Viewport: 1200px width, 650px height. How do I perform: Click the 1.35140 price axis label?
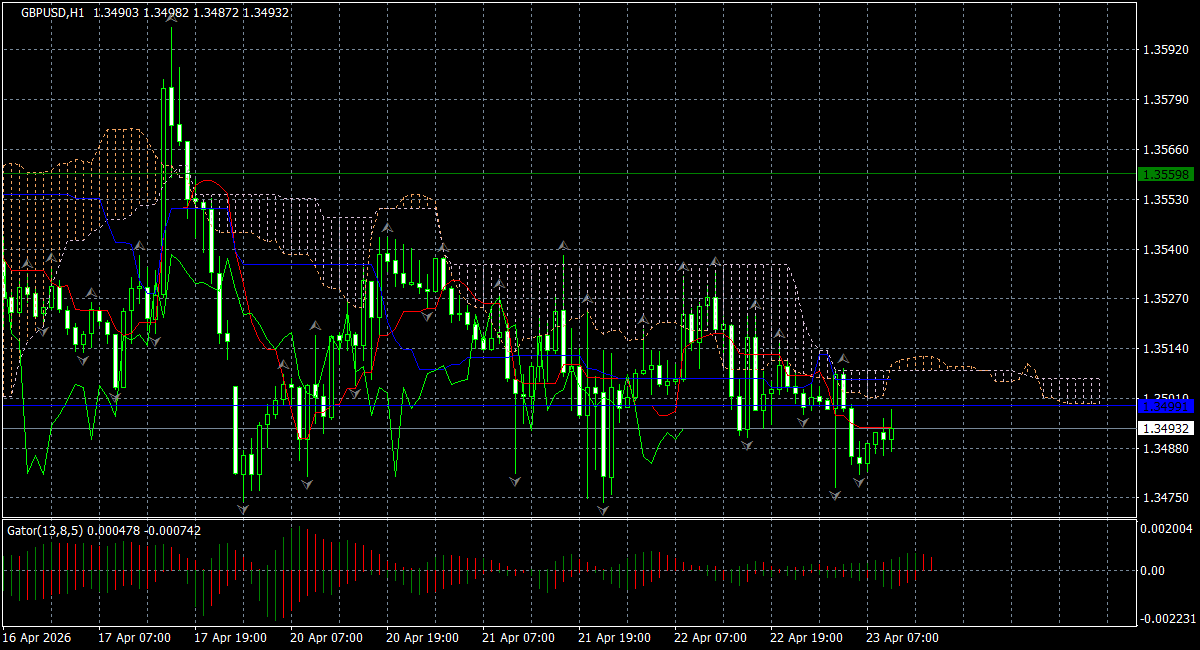(1165, 348)
